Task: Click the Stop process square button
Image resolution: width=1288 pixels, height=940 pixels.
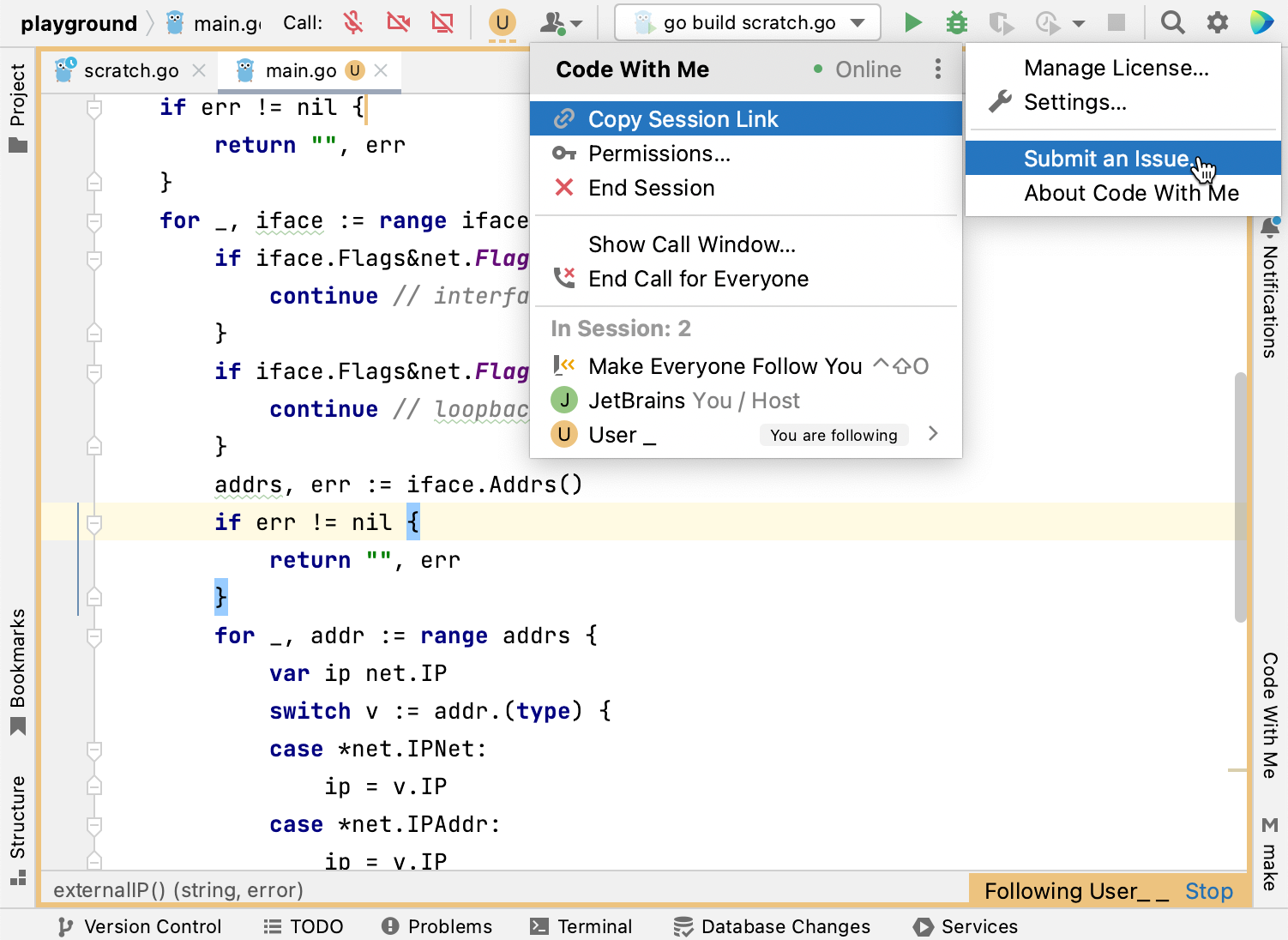Action: click(x=1116, y=22)
